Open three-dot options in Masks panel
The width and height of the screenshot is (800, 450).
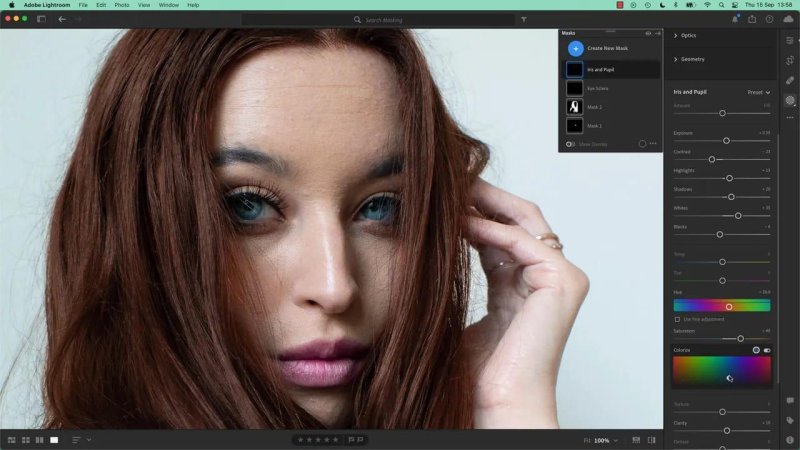click(653, 144)
